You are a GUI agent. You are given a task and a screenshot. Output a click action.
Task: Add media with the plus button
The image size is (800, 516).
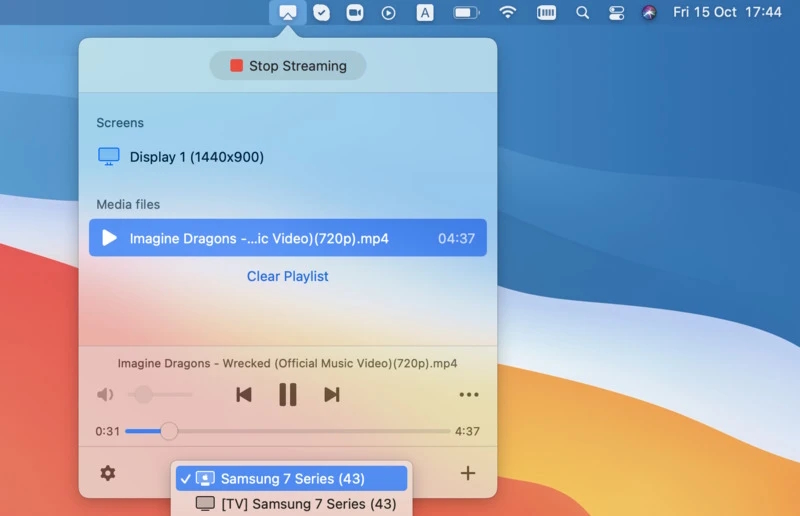[468, 473]
